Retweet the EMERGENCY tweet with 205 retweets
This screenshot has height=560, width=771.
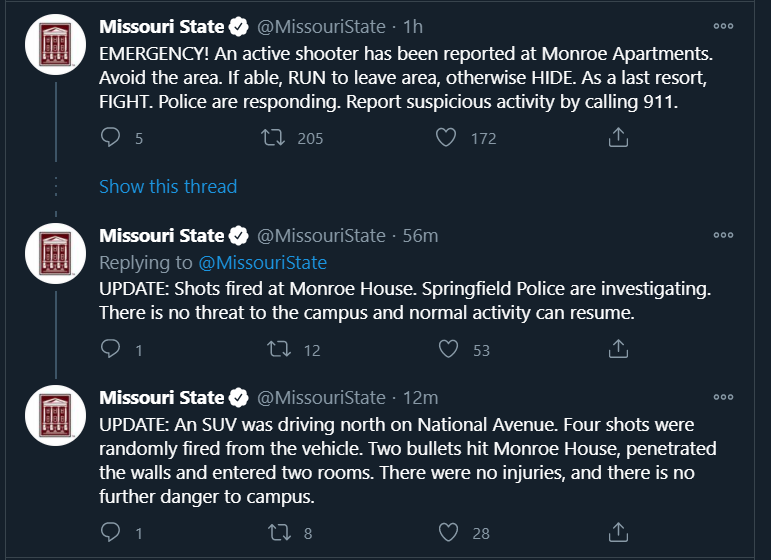click(x=273, y=137)
